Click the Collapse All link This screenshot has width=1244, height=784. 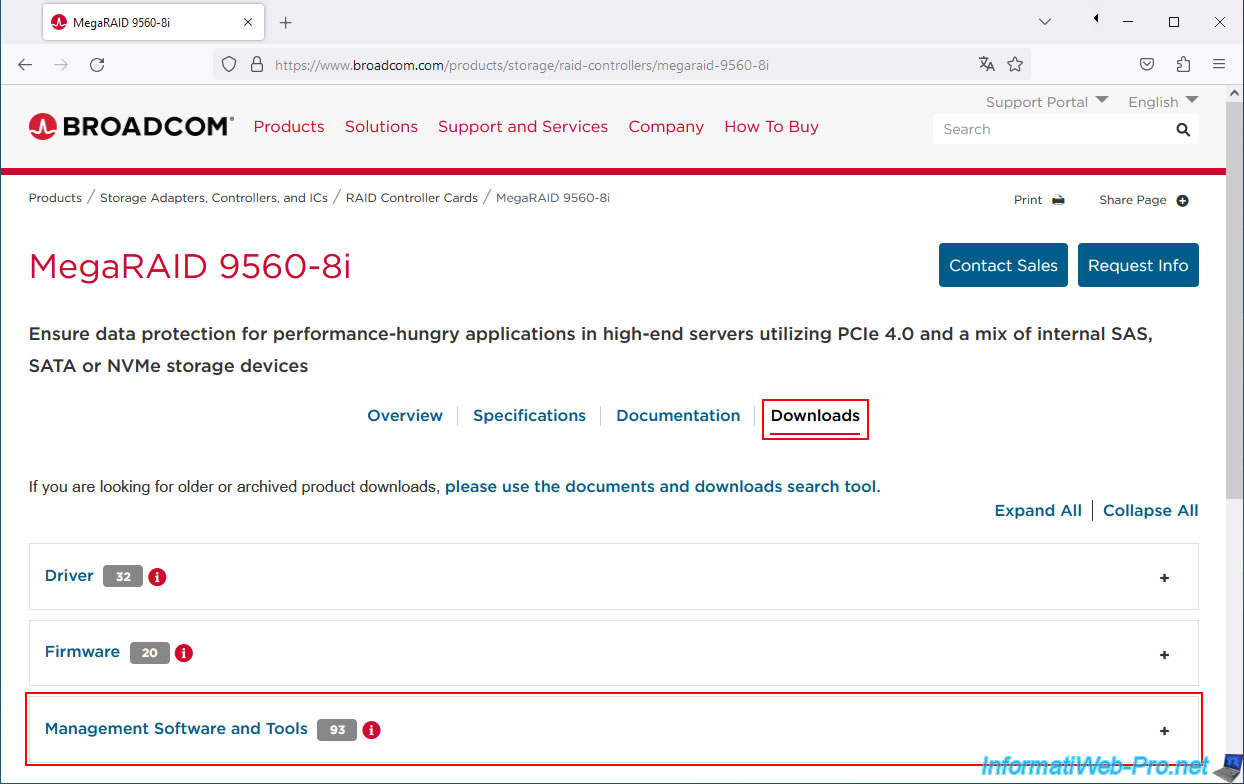1151,511
